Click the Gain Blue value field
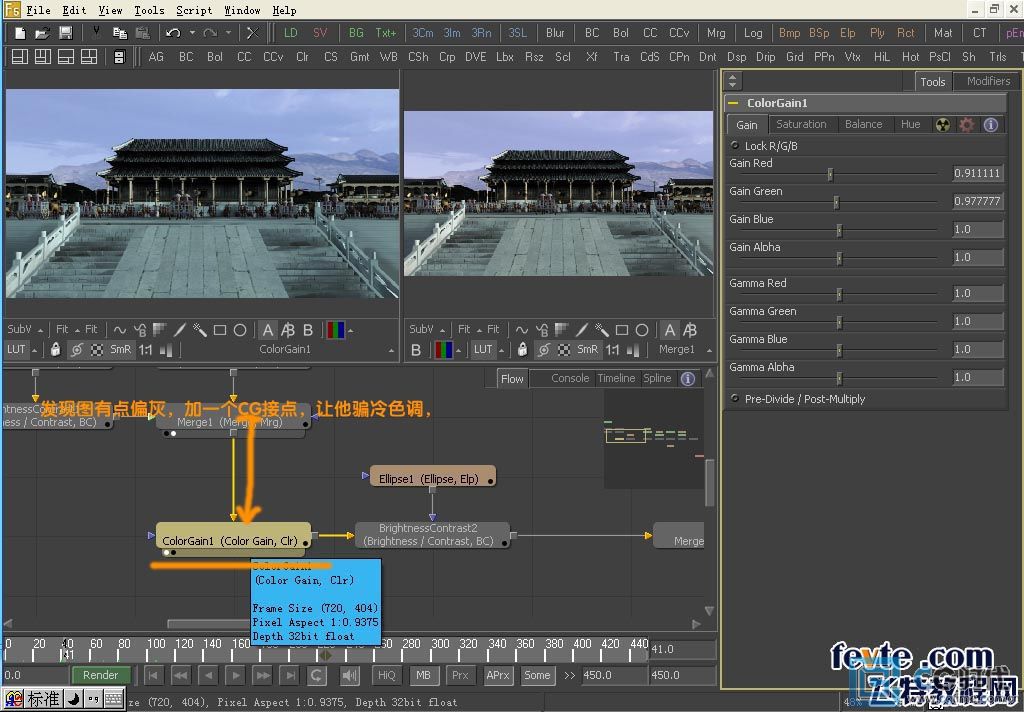Image resolution: width=1024 pixels, height=712 pixels. coord(978,229)
